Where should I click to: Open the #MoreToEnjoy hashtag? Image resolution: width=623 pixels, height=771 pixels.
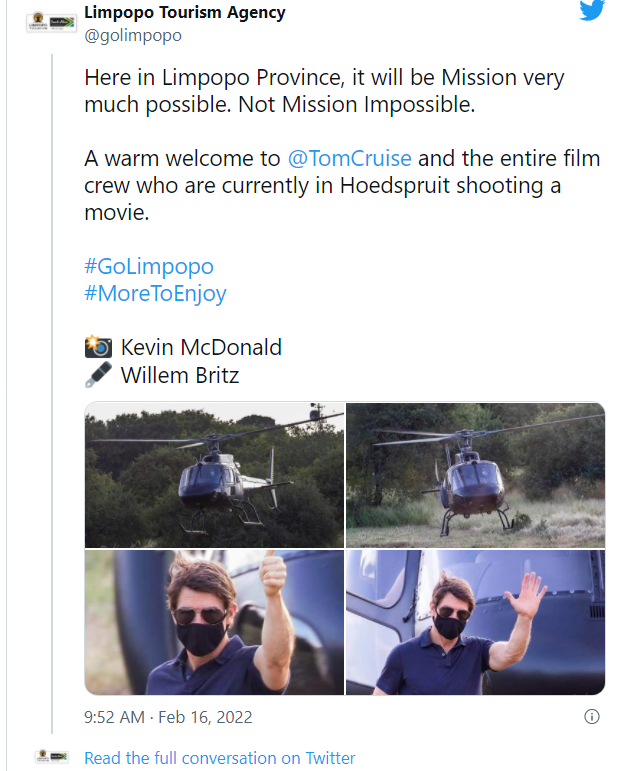point(155,294)
